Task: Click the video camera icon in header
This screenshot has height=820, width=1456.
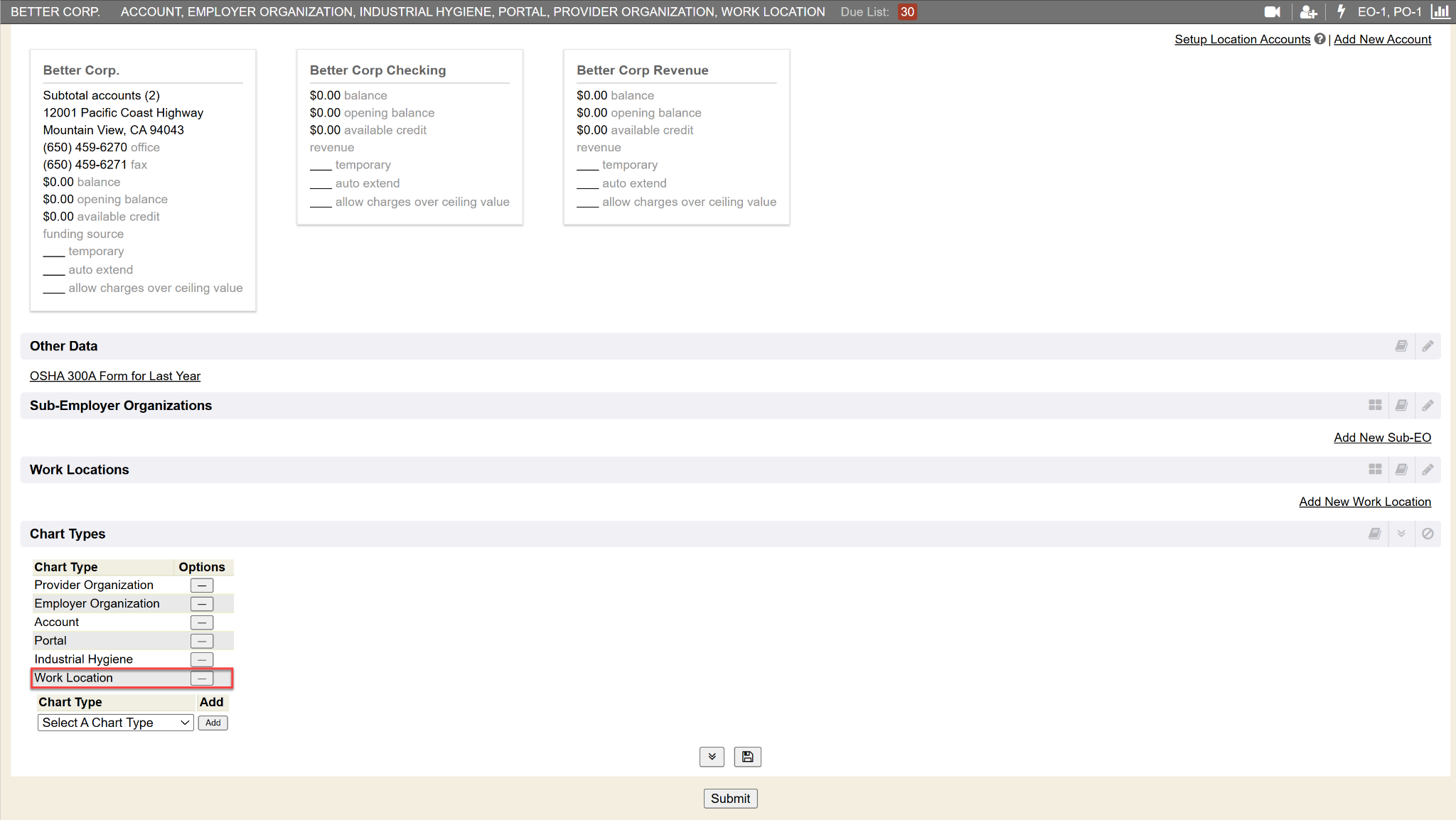Action: [x=1272, y=11]
